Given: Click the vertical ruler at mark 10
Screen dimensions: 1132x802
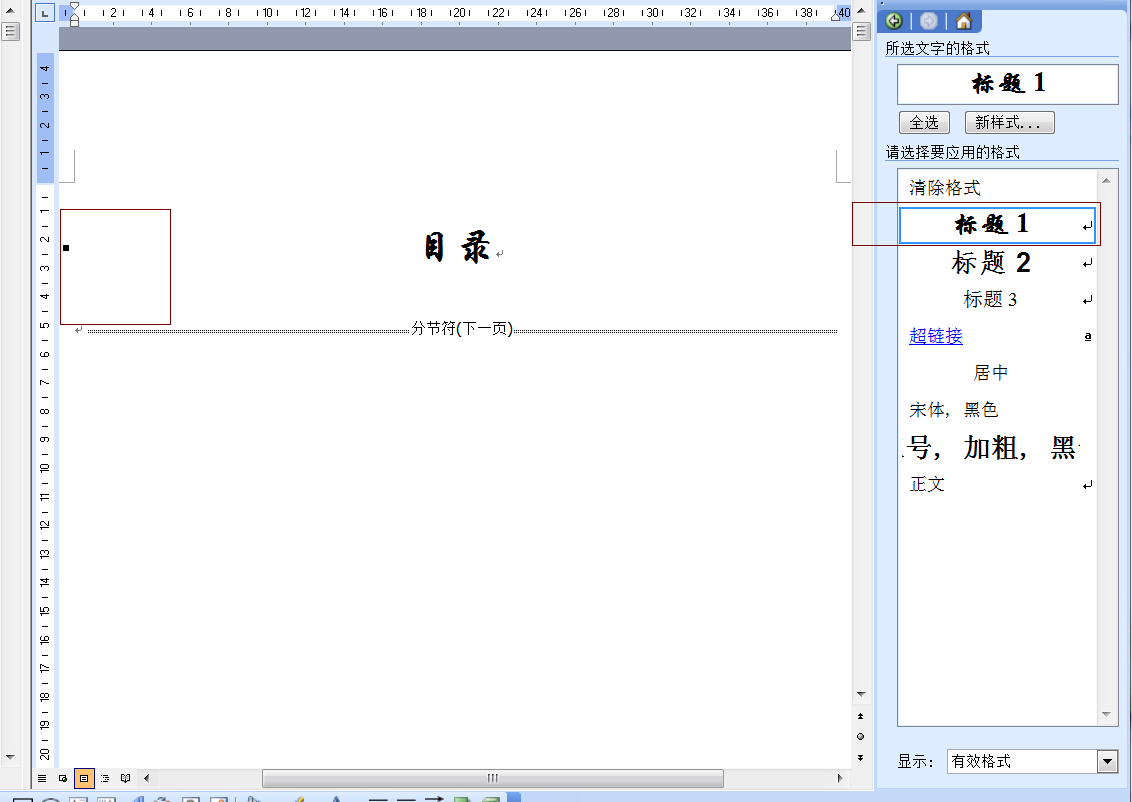Looking at the screenshot, I should pos(45,468).
